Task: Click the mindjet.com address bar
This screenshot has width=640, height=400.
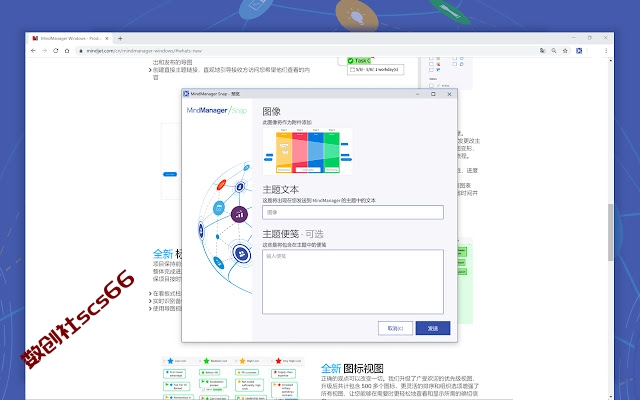Action: 306,51
